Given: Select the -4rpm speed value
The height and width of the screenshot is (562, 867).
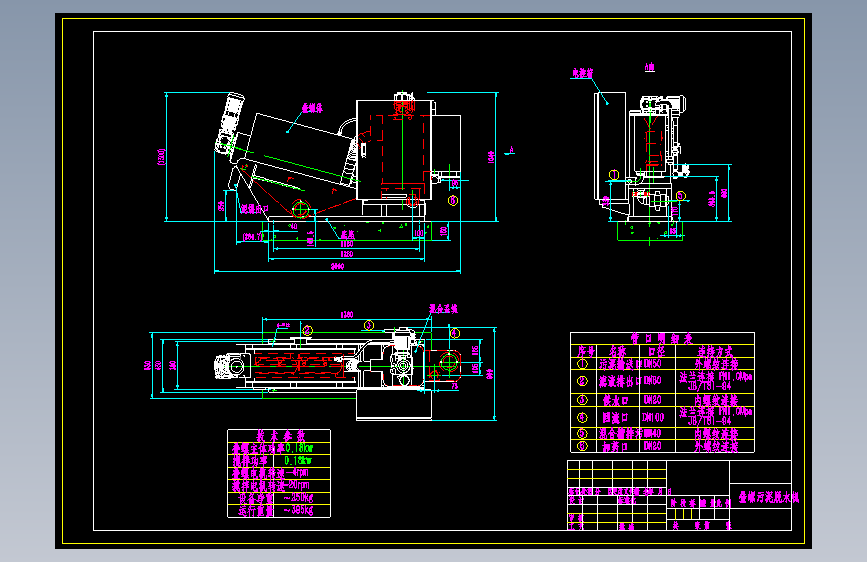Looking at the screenshot, I should (299, 472).
